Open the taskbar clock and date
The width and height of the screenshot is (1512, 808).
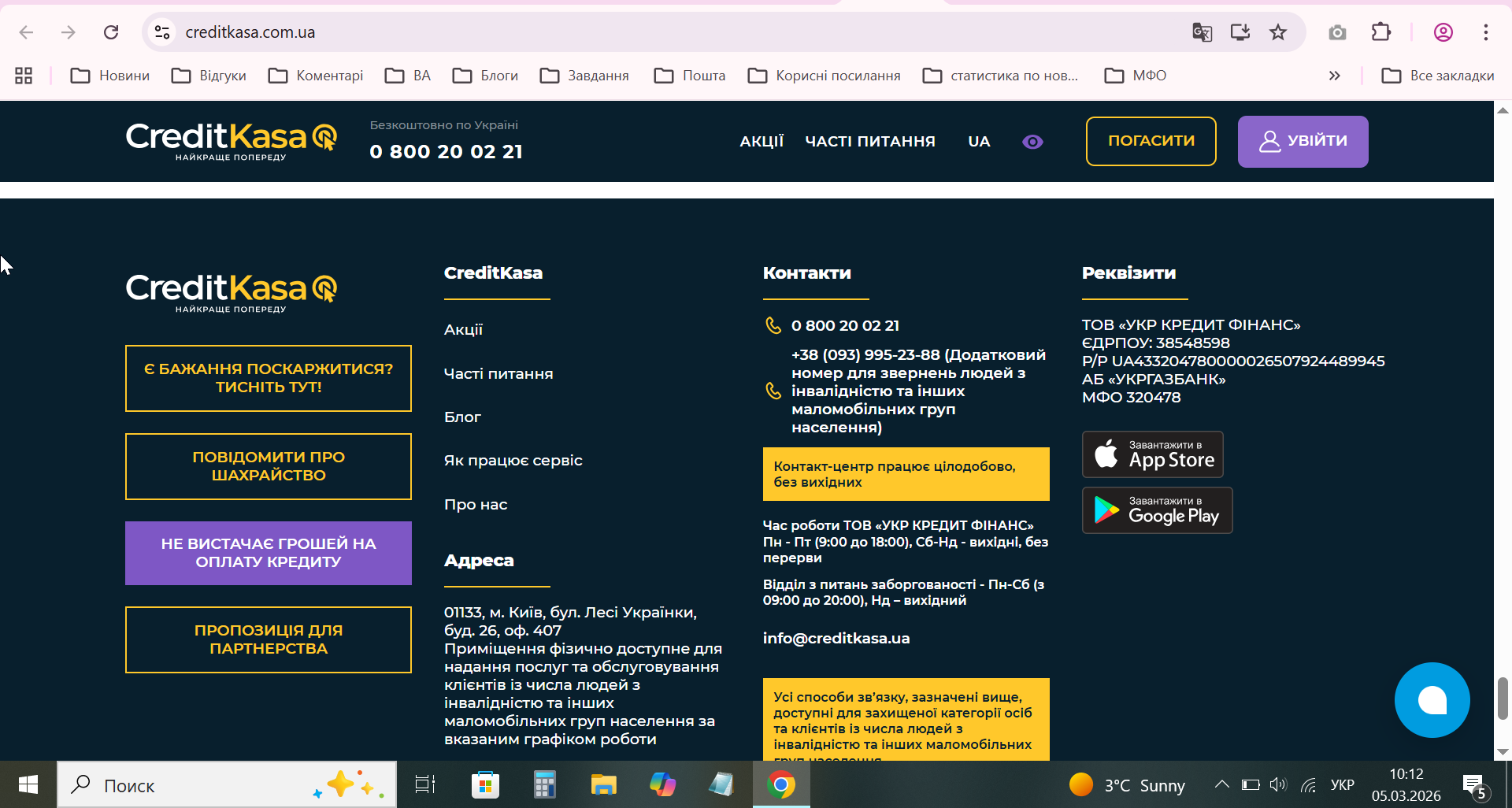click(1406, 784)
